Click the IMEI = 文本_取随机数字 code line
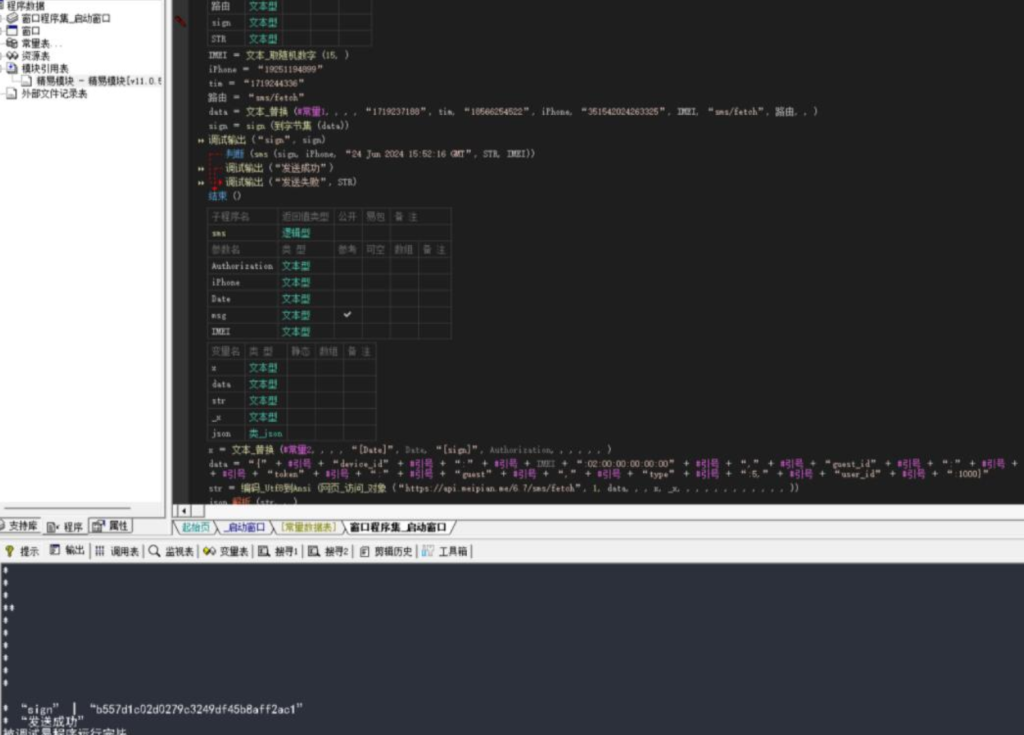This screenshot has width=1024, height=735. point(279,56)
